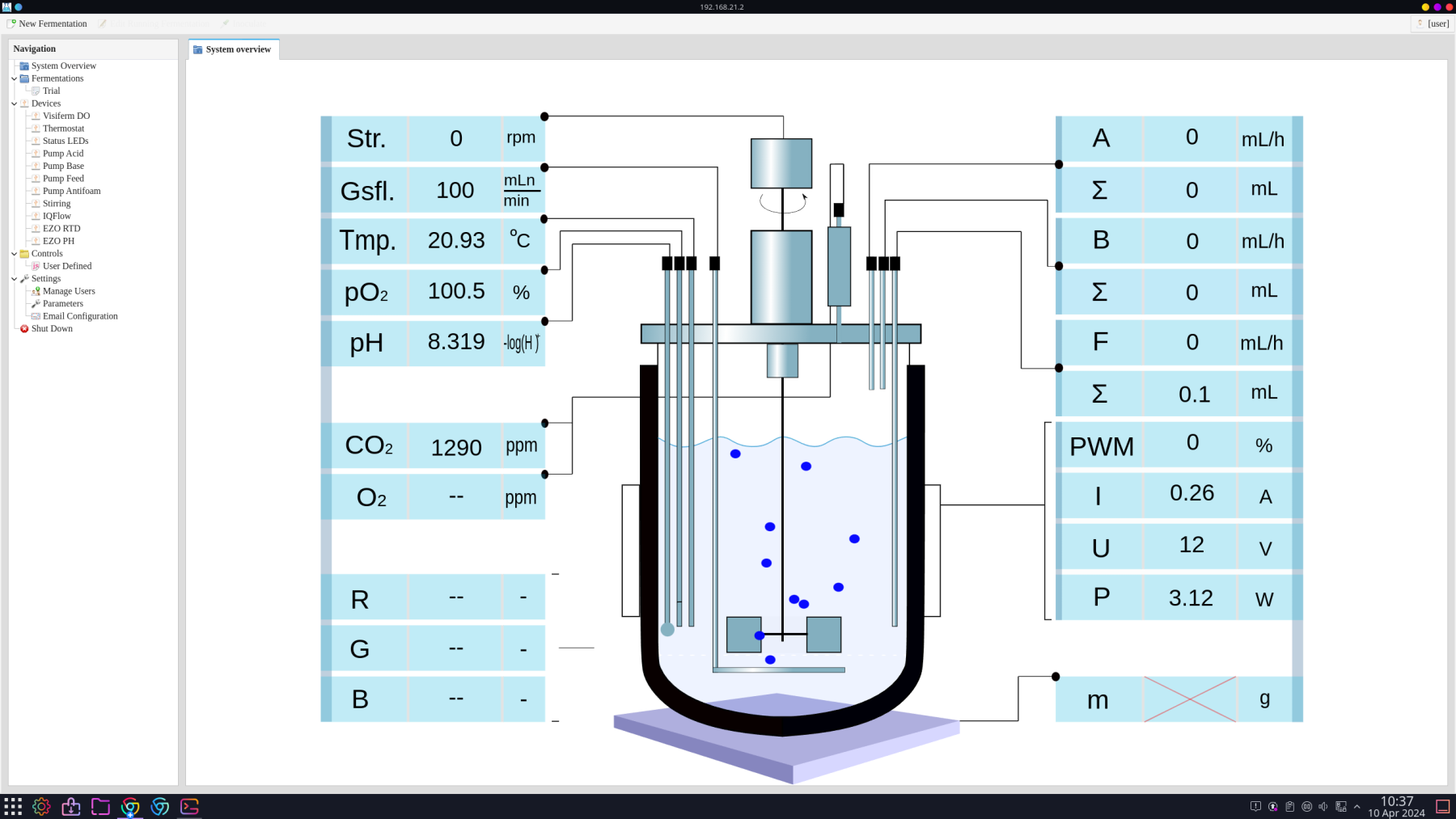Open the terminal app in the taskbar
Viewport: 1456px width, 819px height.
[189, 806]
